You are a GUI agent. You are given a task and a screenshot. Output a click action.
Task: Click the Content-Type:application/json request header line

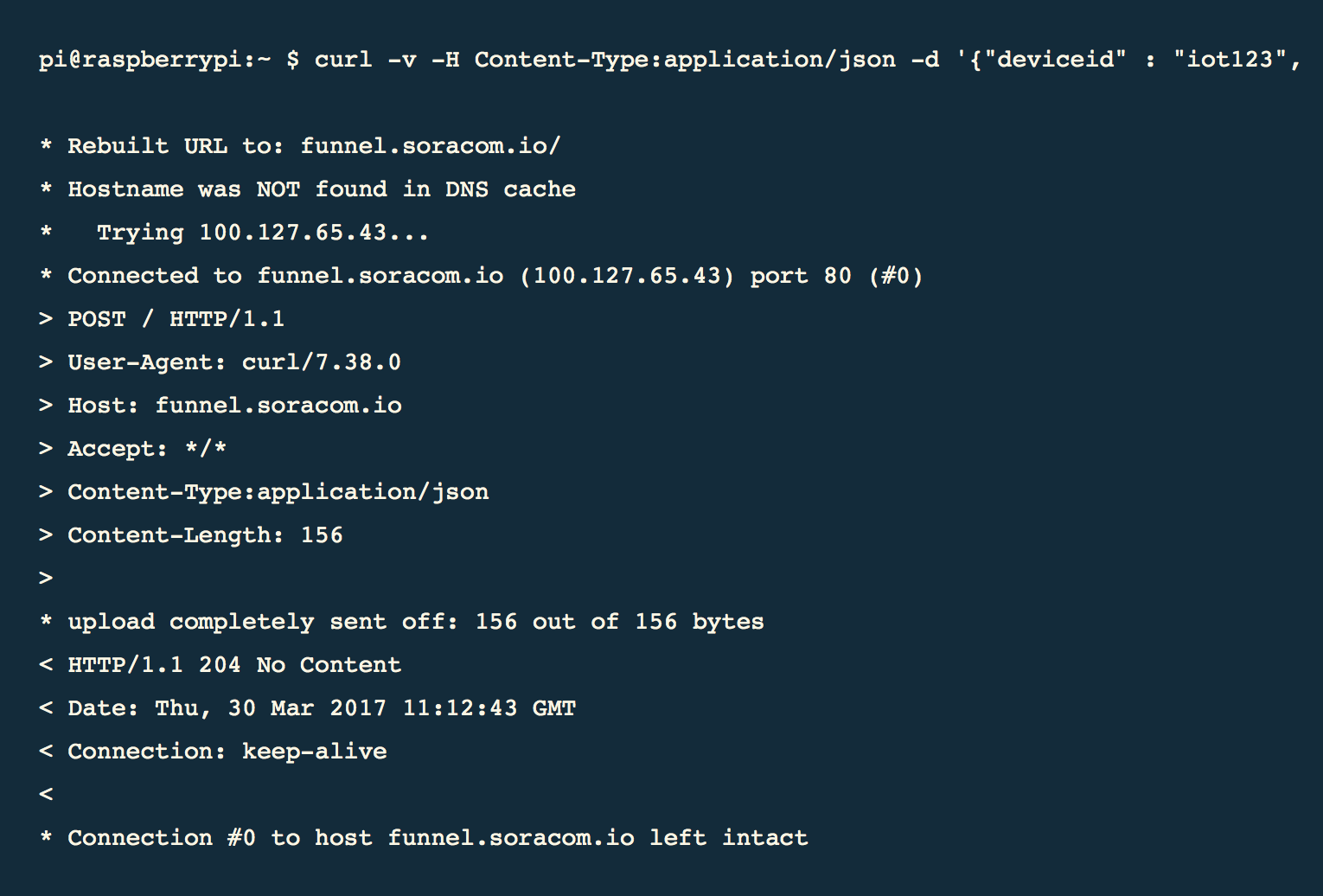pyautogui.click(x=278, y=492)
